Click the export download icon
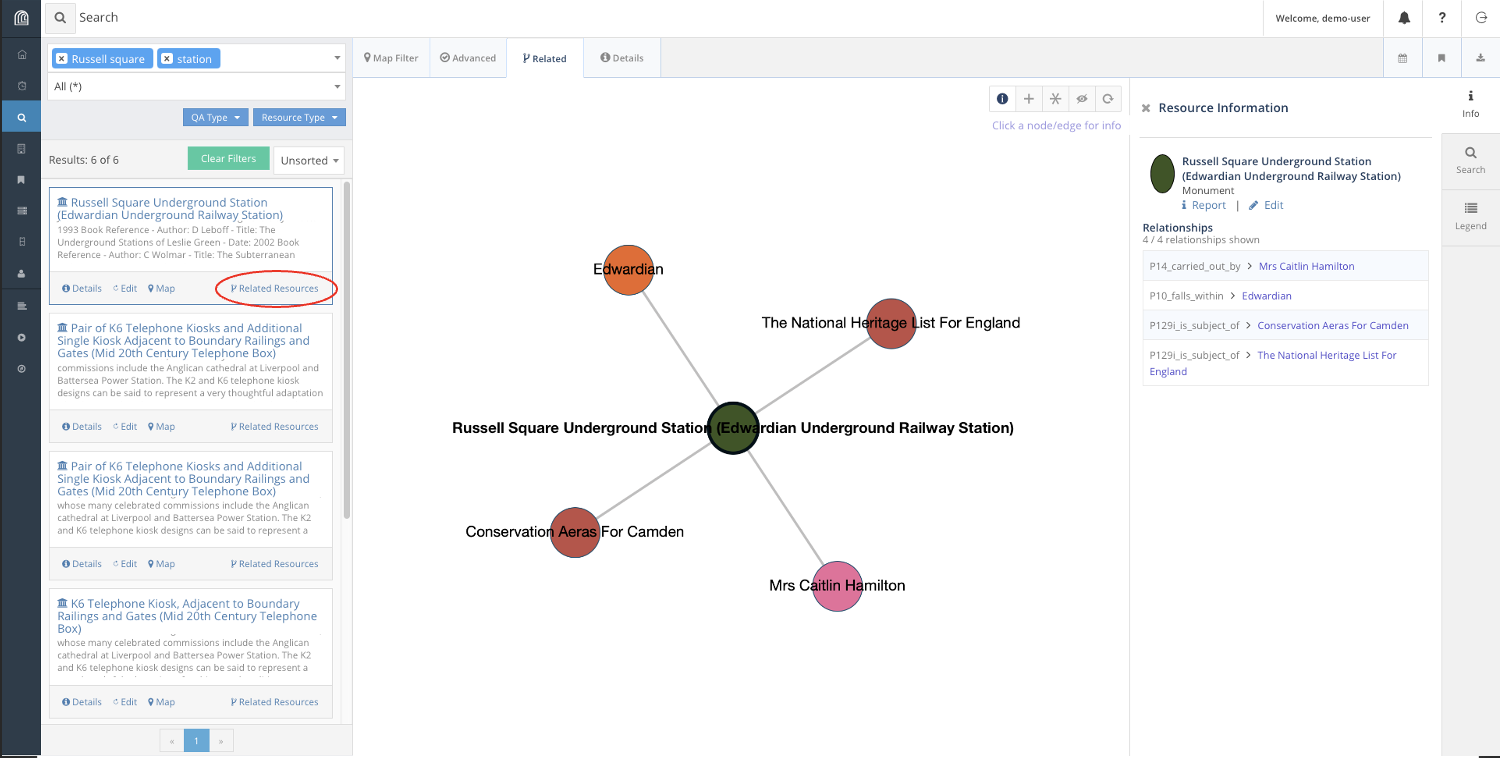The height and width of the screenshot is (758, 1500). click(x=1480, y=58)
